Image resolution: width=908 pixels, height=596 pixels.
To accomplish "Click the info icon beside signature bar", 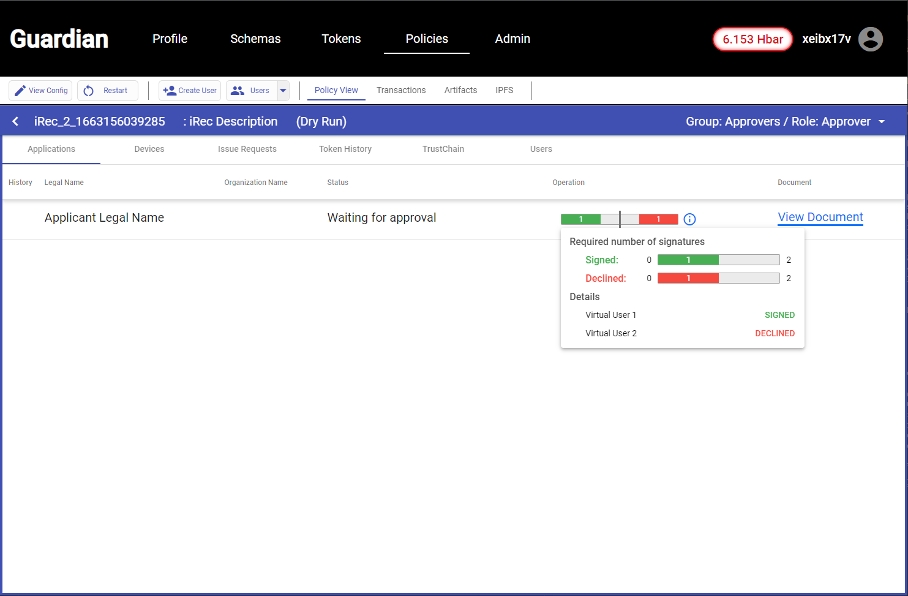I will [690, 219].
